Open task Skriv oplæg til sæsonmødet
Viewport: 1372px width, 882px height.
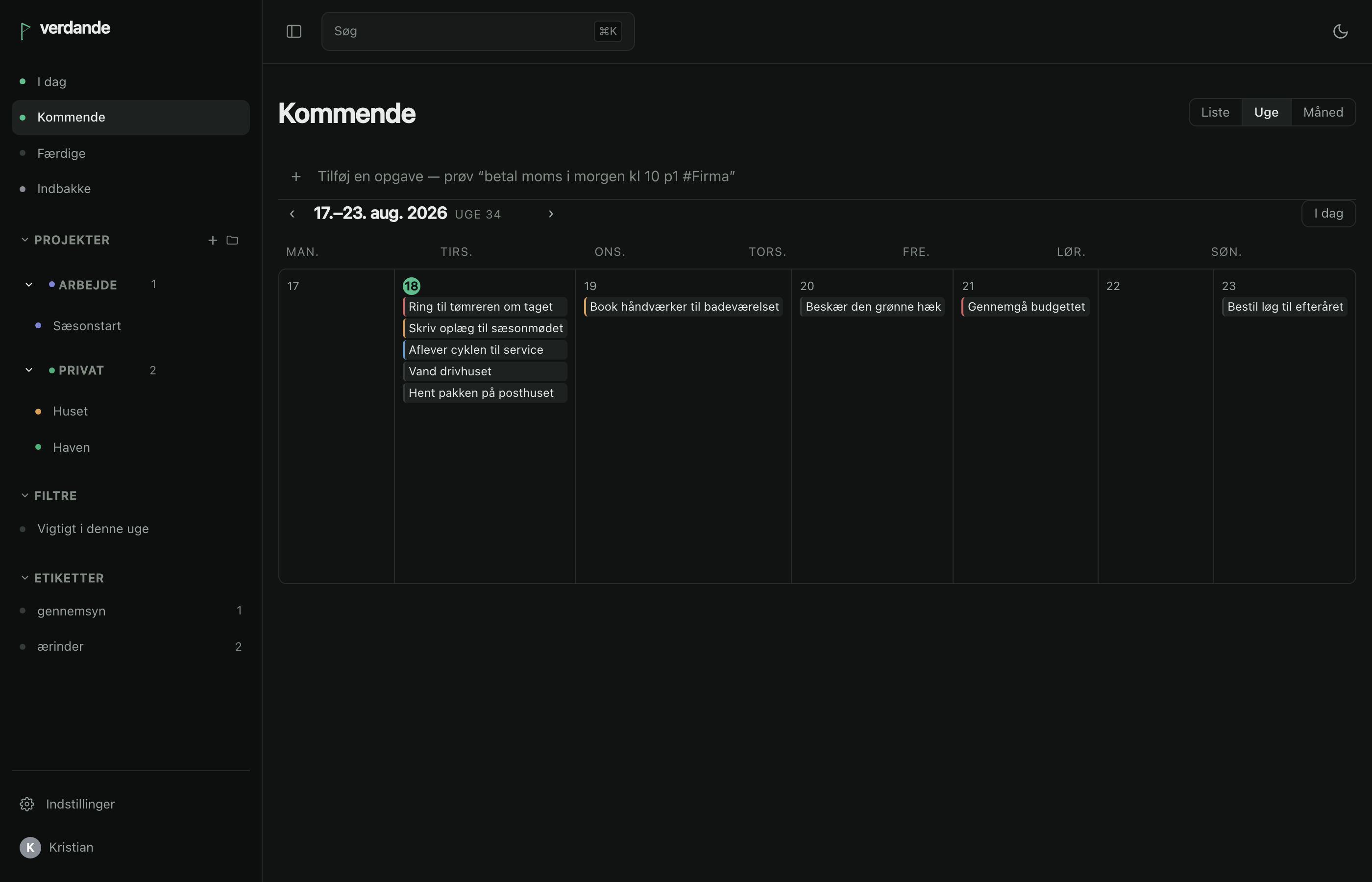485,328
